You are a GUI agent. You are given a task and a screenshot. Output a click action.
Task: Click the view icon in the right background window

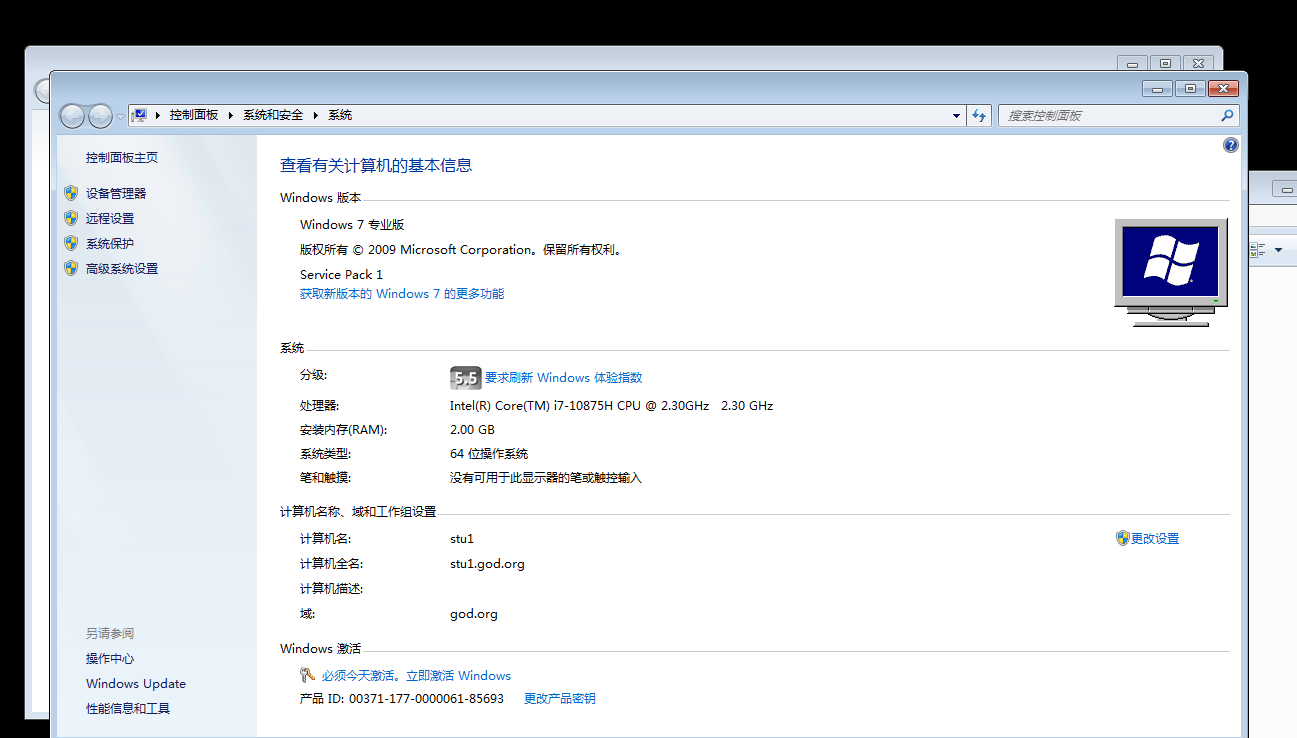pos(1258,250)
